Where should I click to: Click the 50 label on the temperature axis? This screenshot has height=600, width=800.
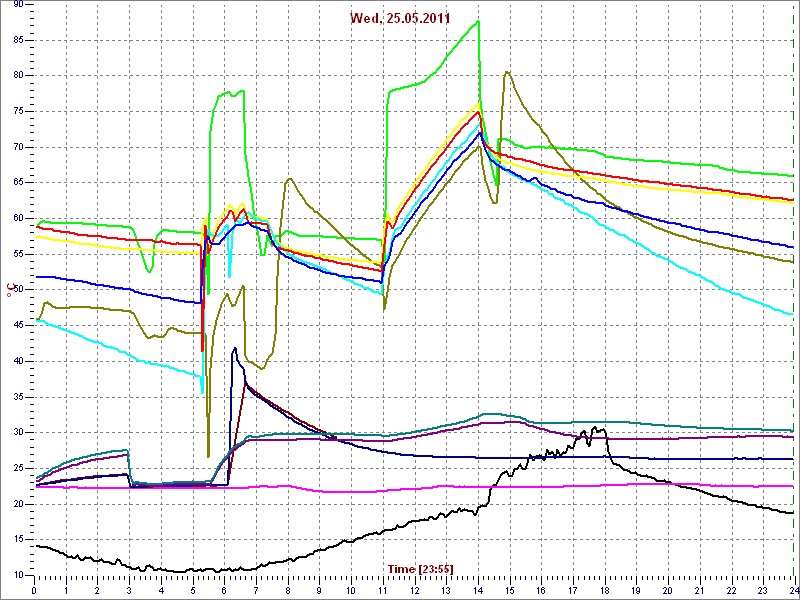pos(17,290)
